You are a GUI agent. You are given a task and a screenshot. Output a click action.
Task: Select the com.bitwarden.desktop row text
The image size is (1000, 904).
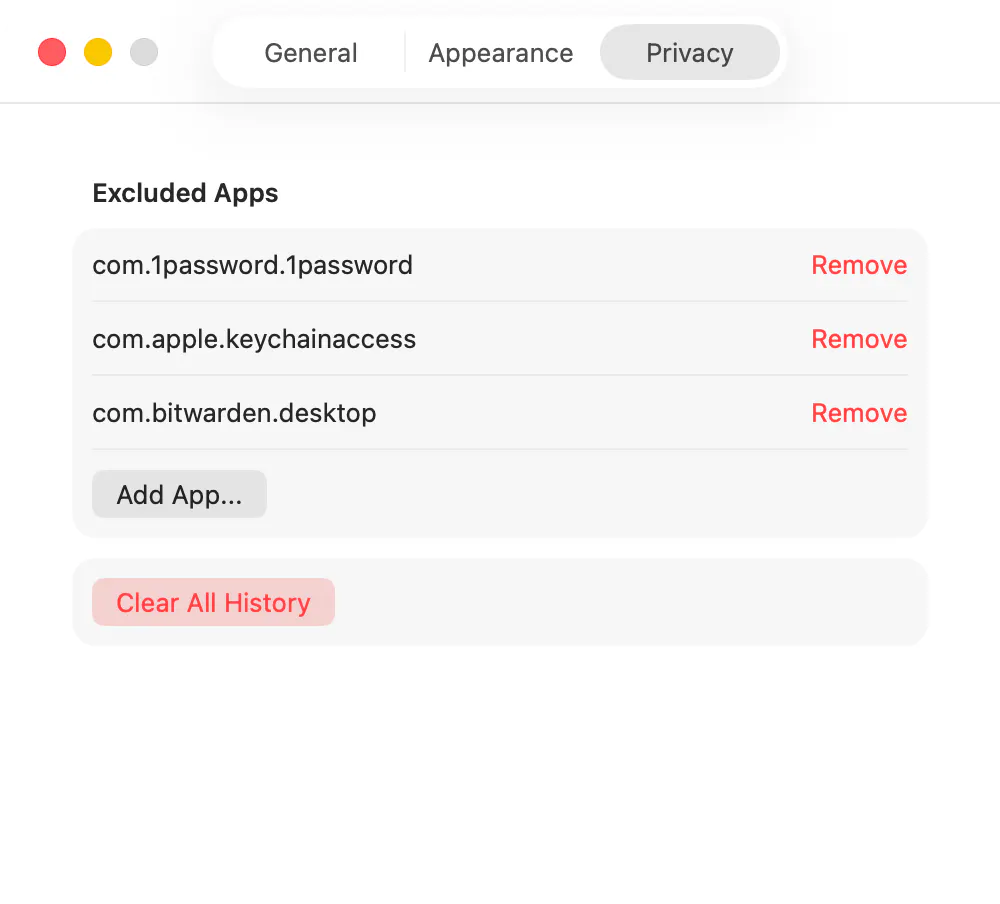coord(234,413)
